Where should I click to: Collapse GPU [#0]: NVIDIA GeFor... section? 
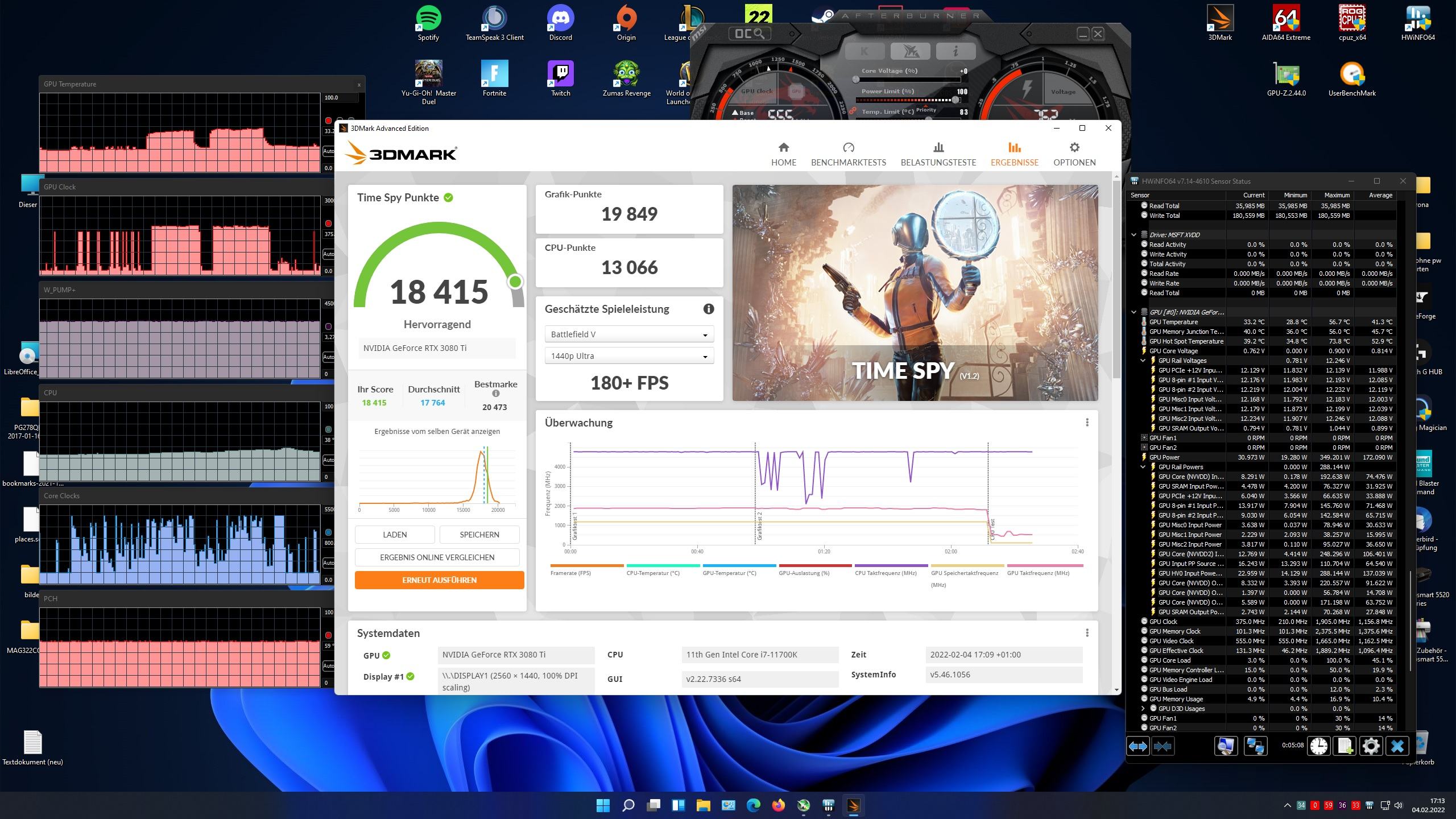point(1134,312)
